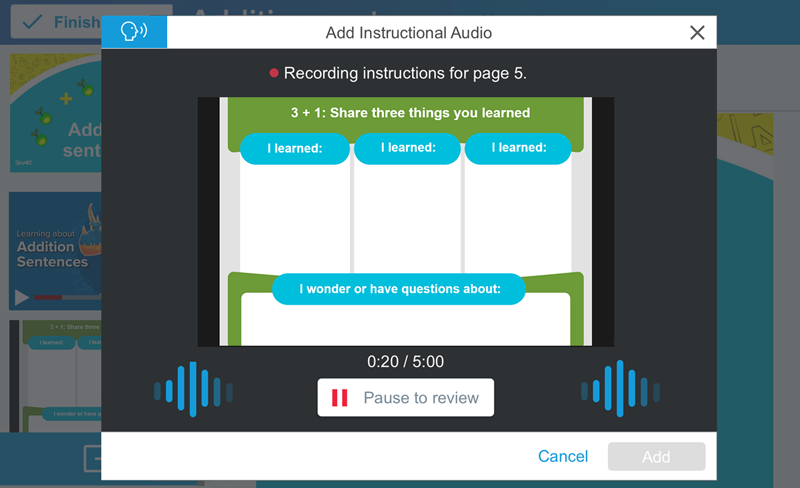Image resolution: width=800 pixels, height=488 pixels.
Task: Select the top Addition sentences title thumbnail
Action: click(55, 113)
